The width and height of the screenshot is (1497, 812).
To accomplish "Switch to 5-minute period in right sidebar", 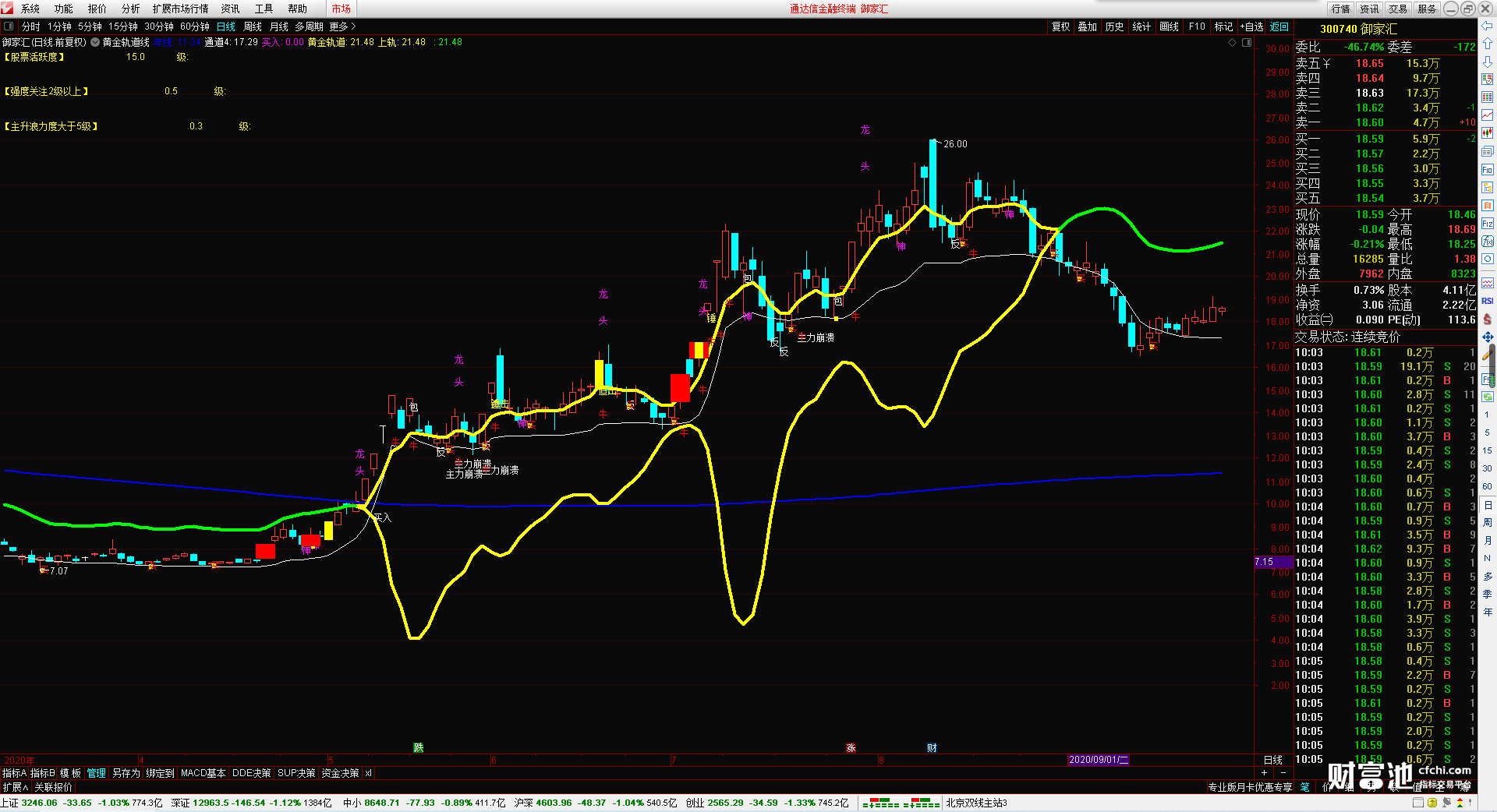I will [x=1488, y=432].
